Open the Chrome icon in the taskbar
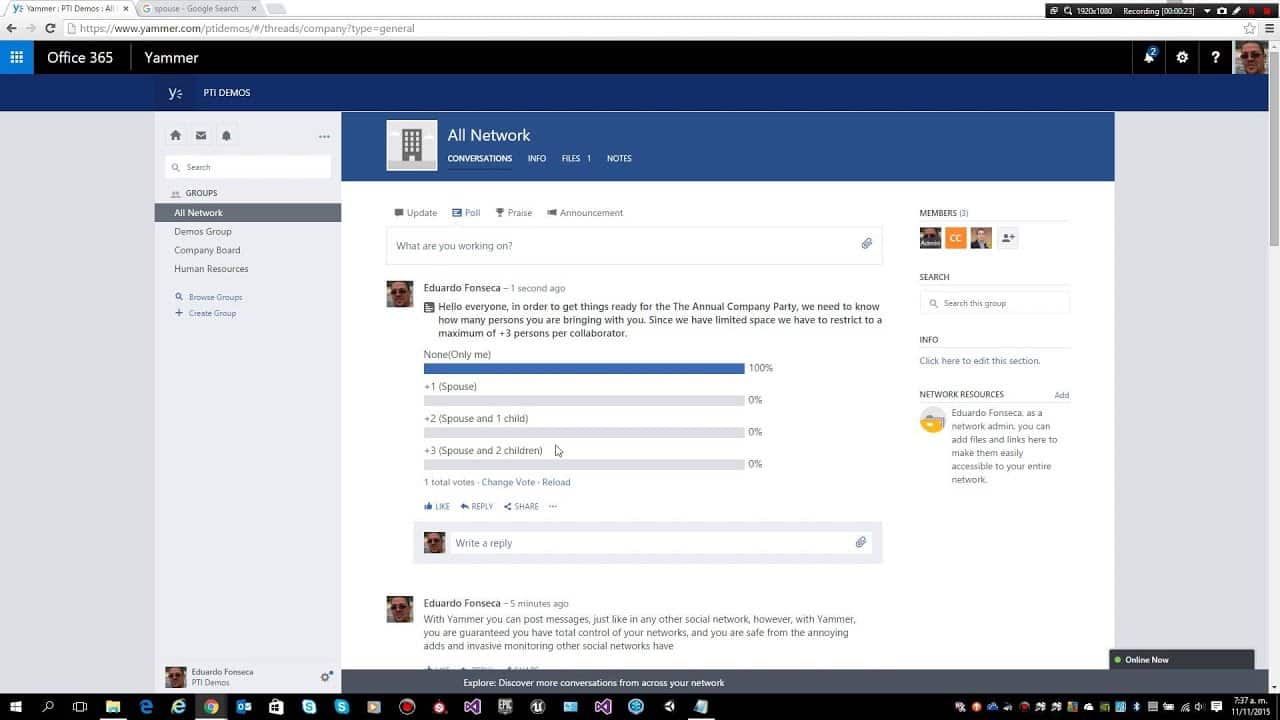 click(x=211, y=706)
